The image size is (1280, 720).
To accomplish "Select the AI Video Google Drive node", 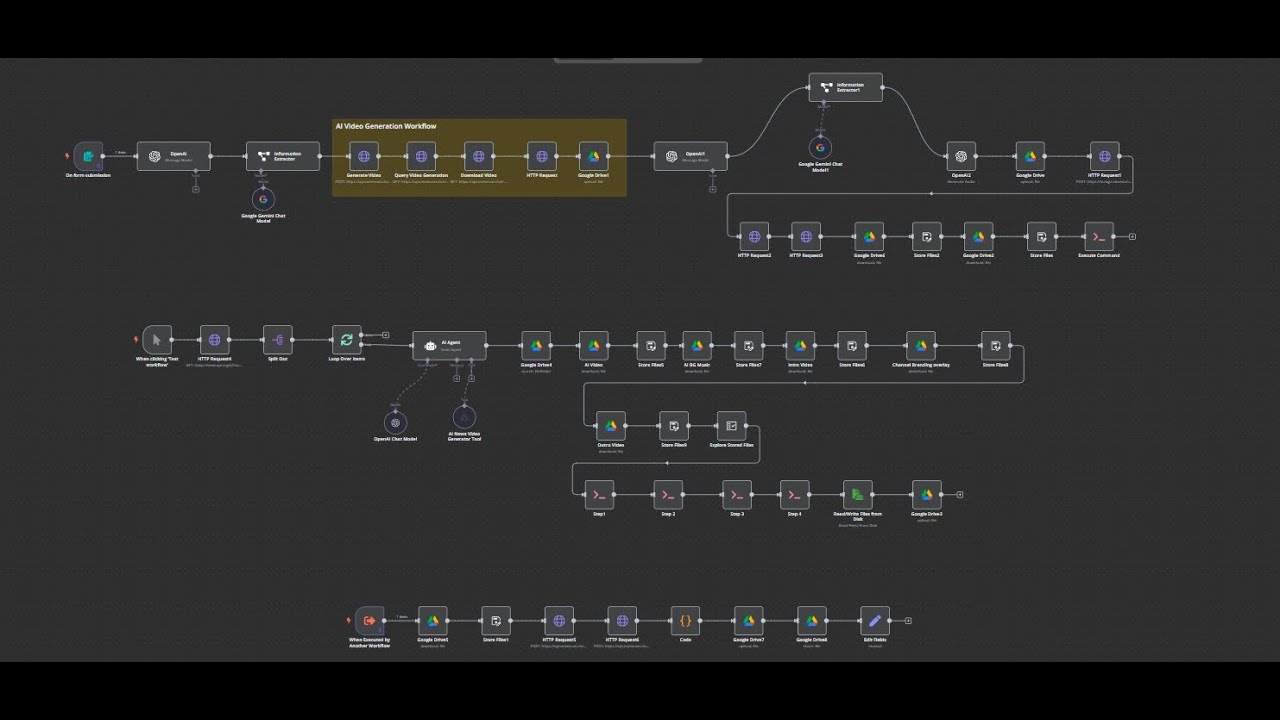I will tap(593, 346).
